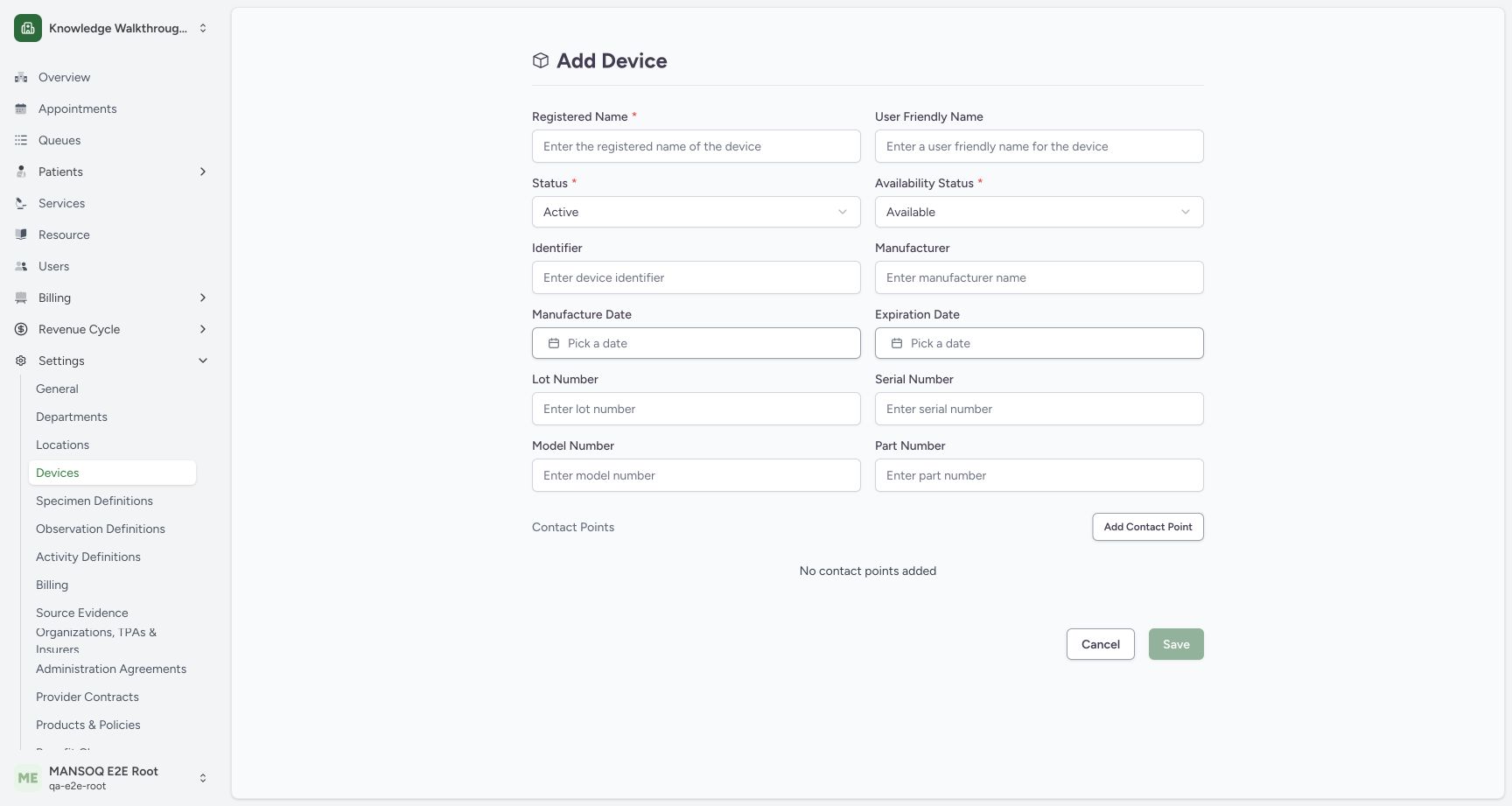
Task: Click the Resource sidebar icon
Action: [21, 235]
